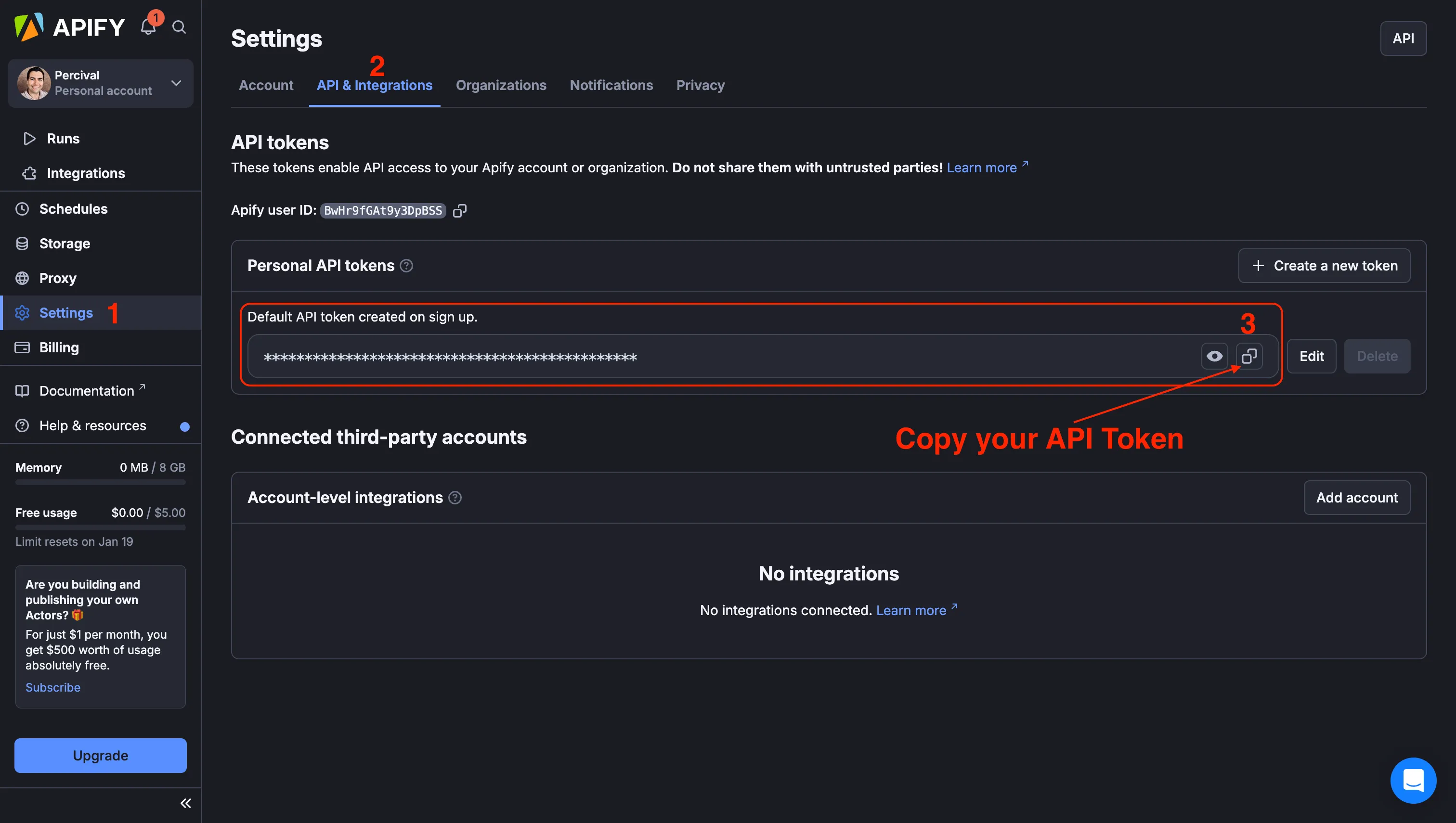Open notifications via the bell icon
The image size is (1456, 823).
point(148,27)
